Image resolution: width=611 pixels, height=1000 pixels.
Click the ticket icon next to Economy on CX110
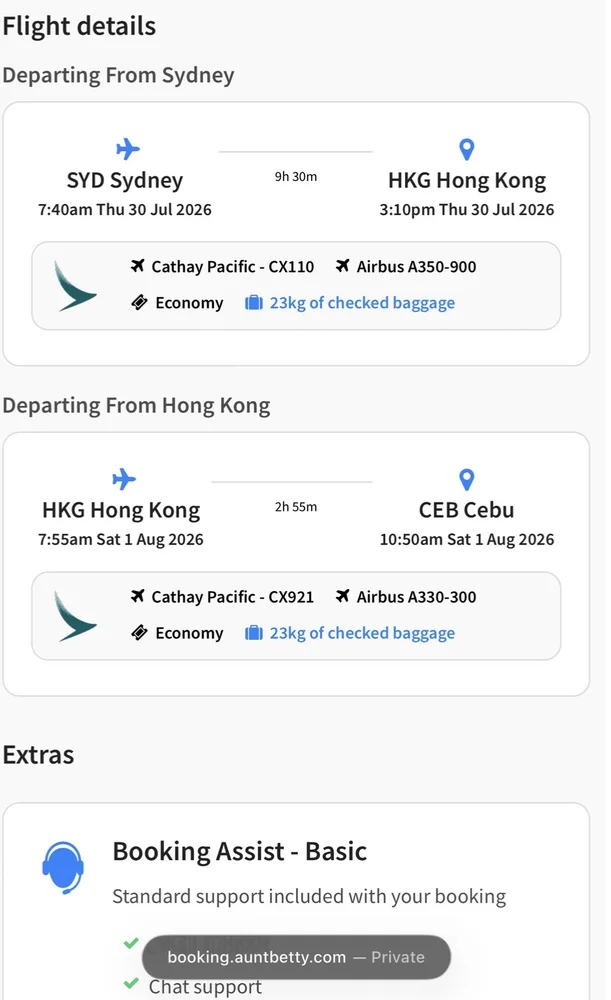click(139, 302)
